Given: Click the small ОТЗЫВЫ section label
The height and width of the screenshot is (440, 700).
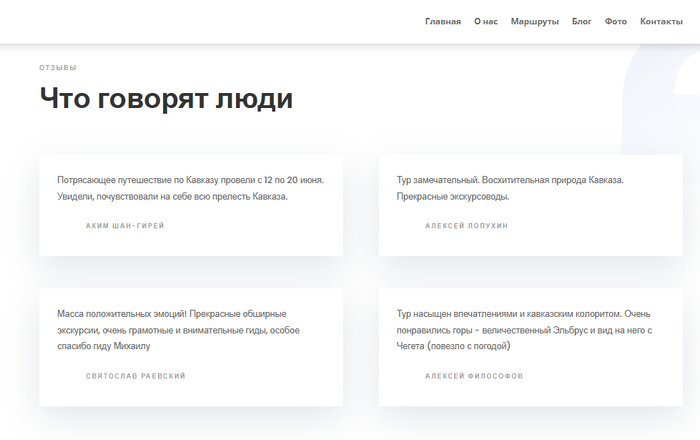Looking at the screenshot, I should [x=58, y=68].
